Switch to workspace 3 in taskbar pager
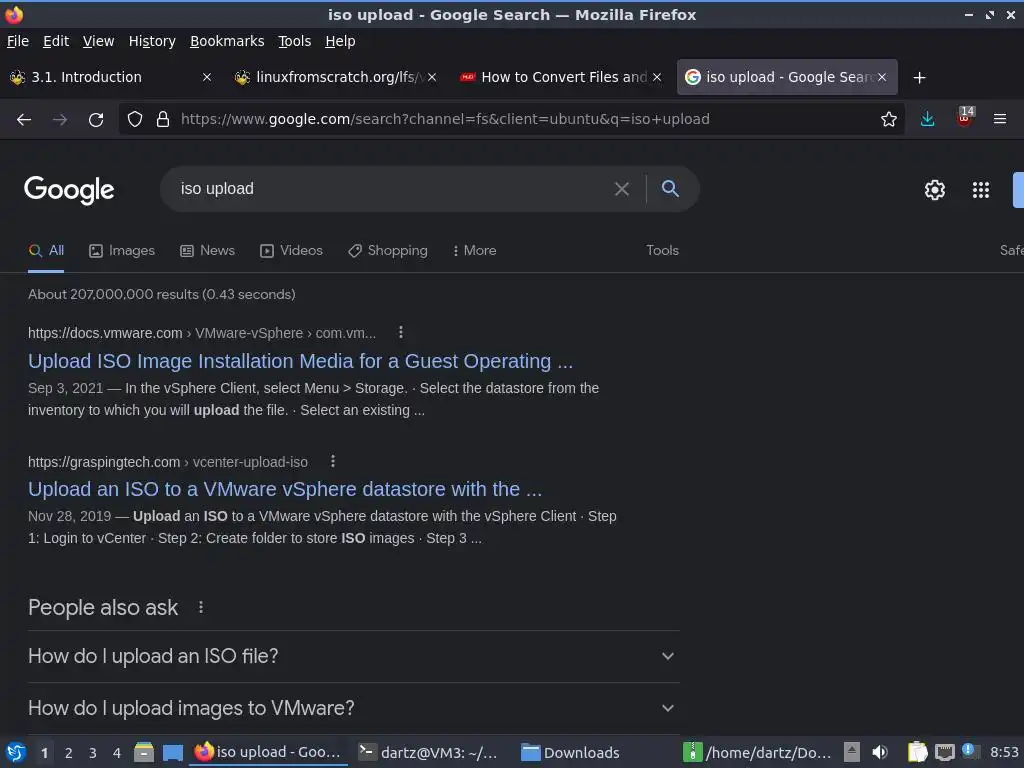 coord(93,754)
